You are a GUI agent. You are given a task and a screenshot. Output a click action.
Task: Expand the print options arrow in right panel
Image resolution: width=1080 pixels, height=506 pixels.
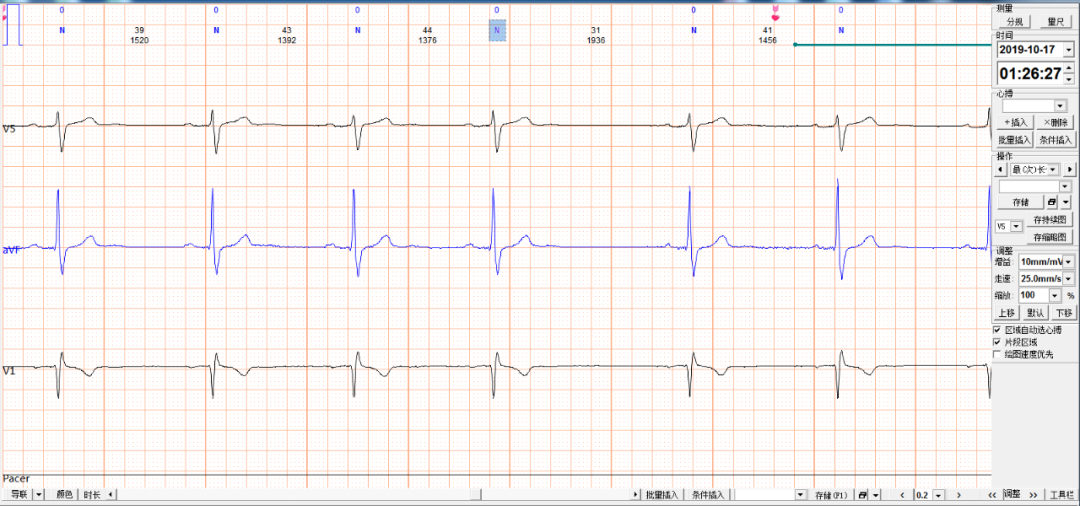(1066, 202)
